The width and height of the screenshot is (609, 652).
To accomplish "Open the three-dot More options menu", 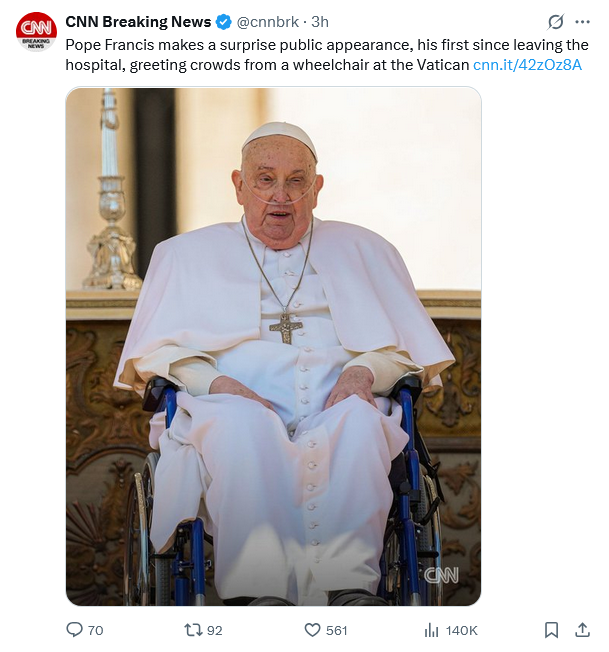I will (582, 22).
